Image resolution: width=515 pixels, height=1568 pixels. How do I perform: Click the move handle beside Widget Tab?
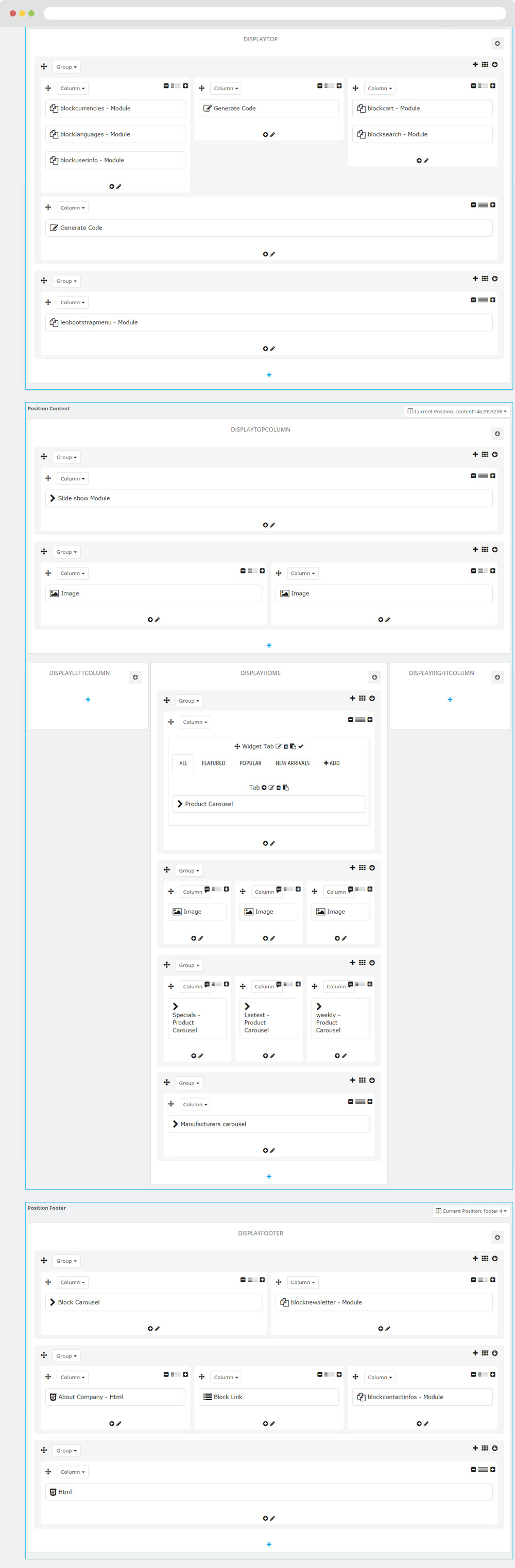coord(237,746)
